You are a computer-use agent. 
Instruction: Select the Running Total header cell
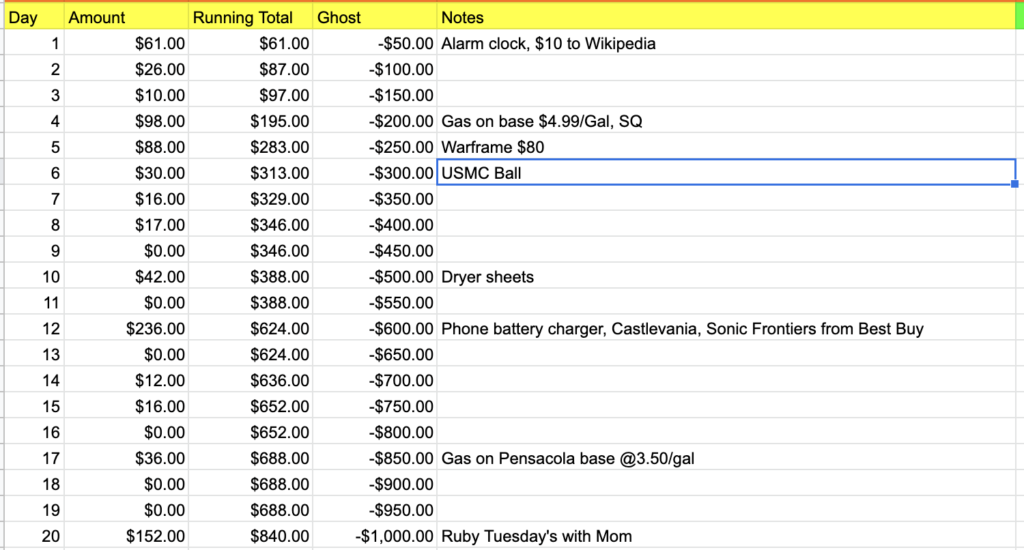coord(250,18)
